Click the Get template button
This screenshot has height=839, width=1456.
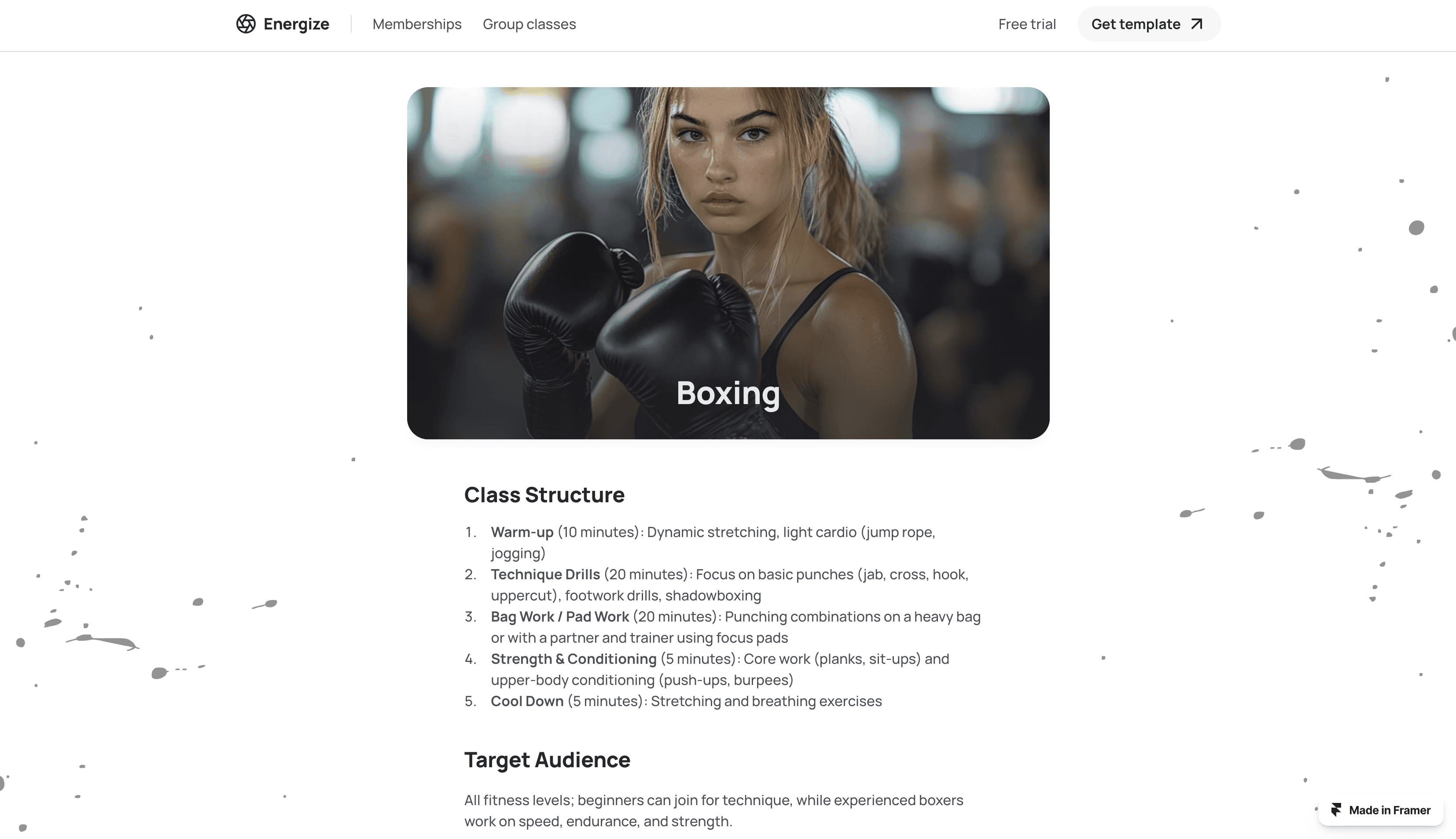(x=1148, y=24)
